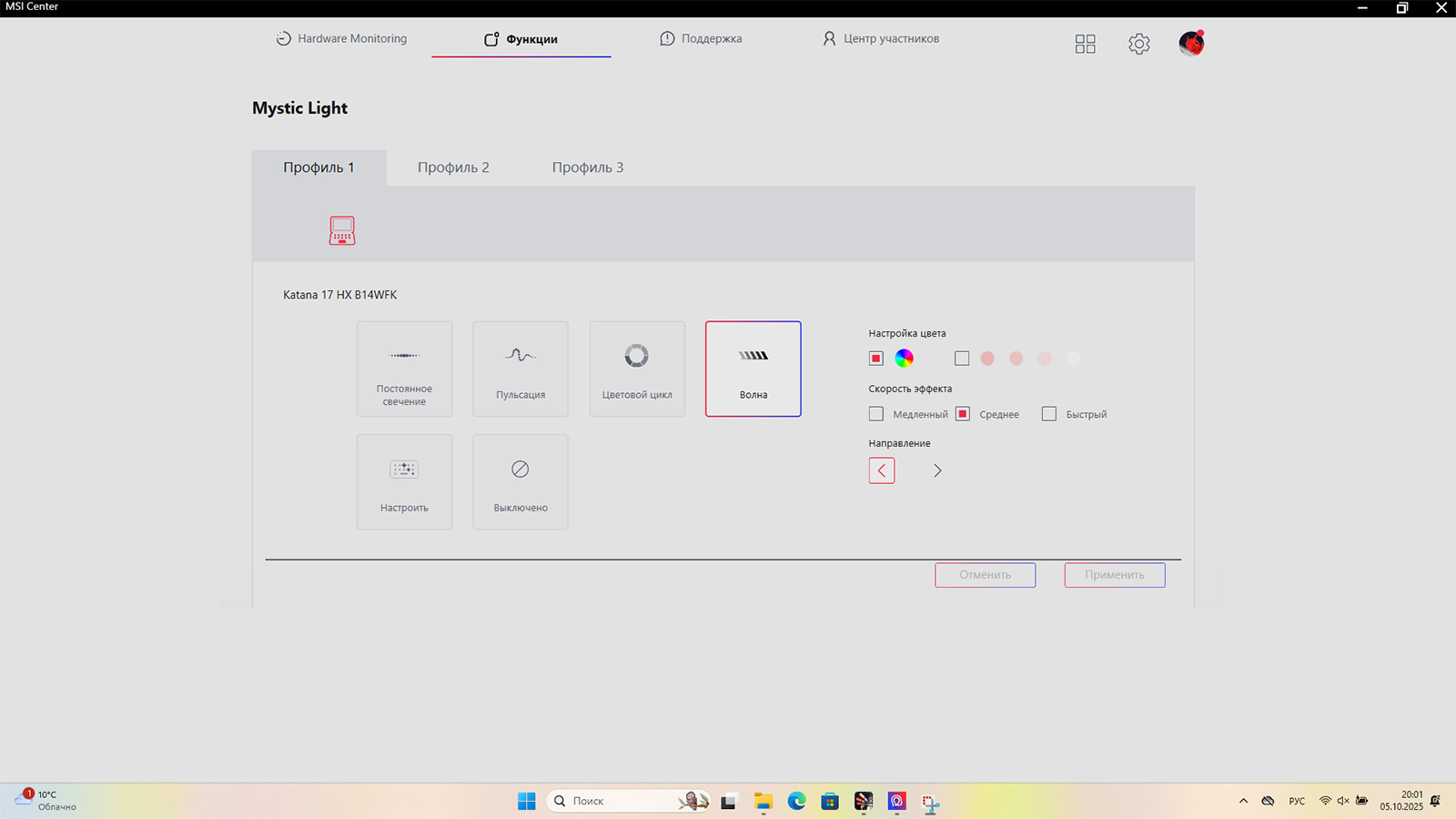Pick the Wave effect (Волна)

753,369
